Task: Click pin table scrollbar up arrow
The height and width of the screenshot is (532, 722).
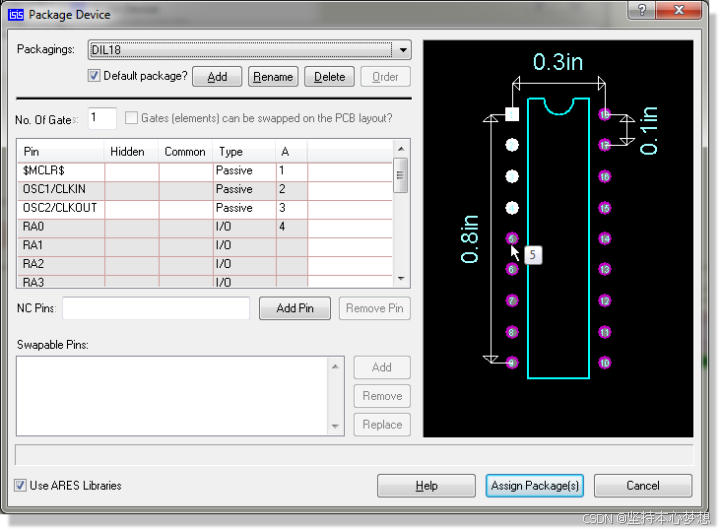Action: coord(401,149)
